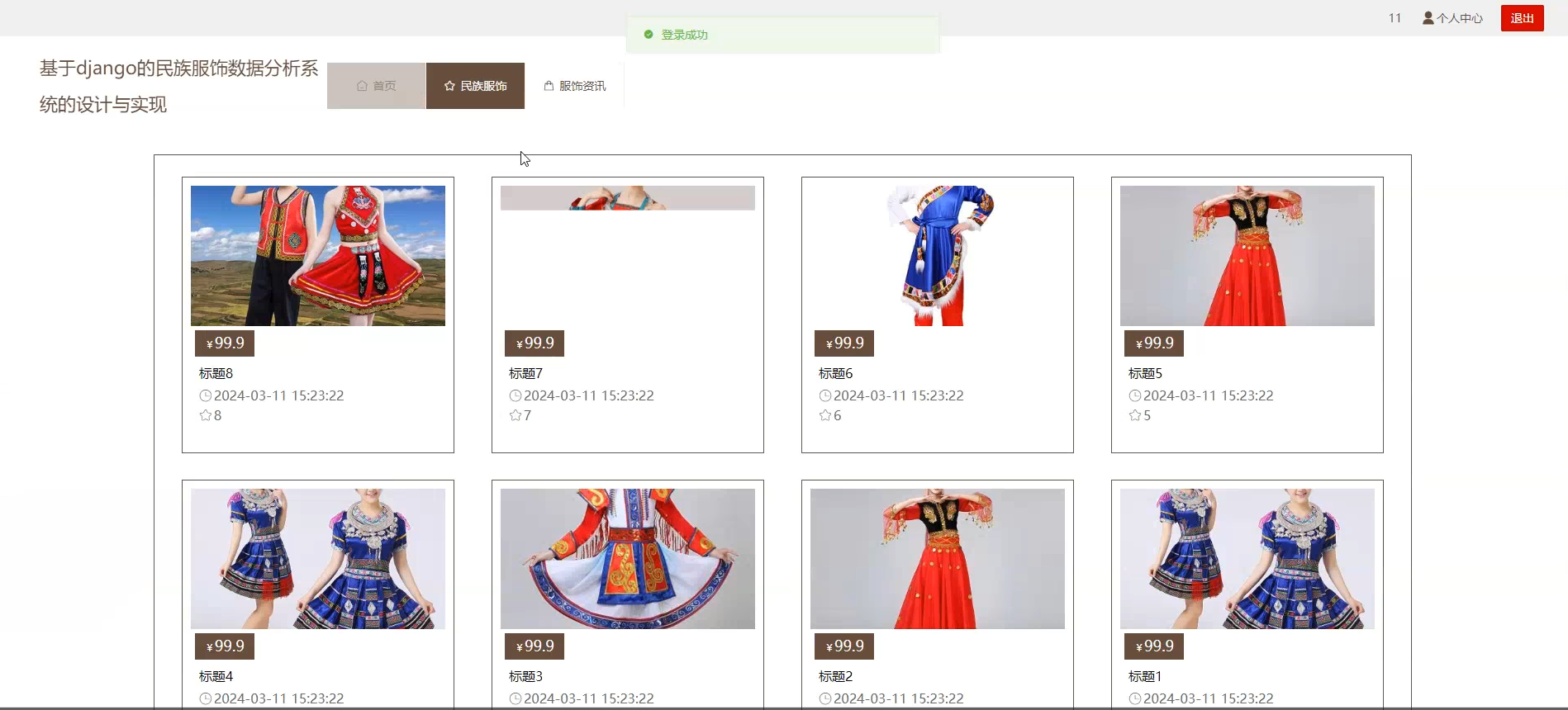Click the date 2024-03-11 15:23:22 under 标题8
This screenshot has width=1568, height=710.
click(x=279, y=395)
